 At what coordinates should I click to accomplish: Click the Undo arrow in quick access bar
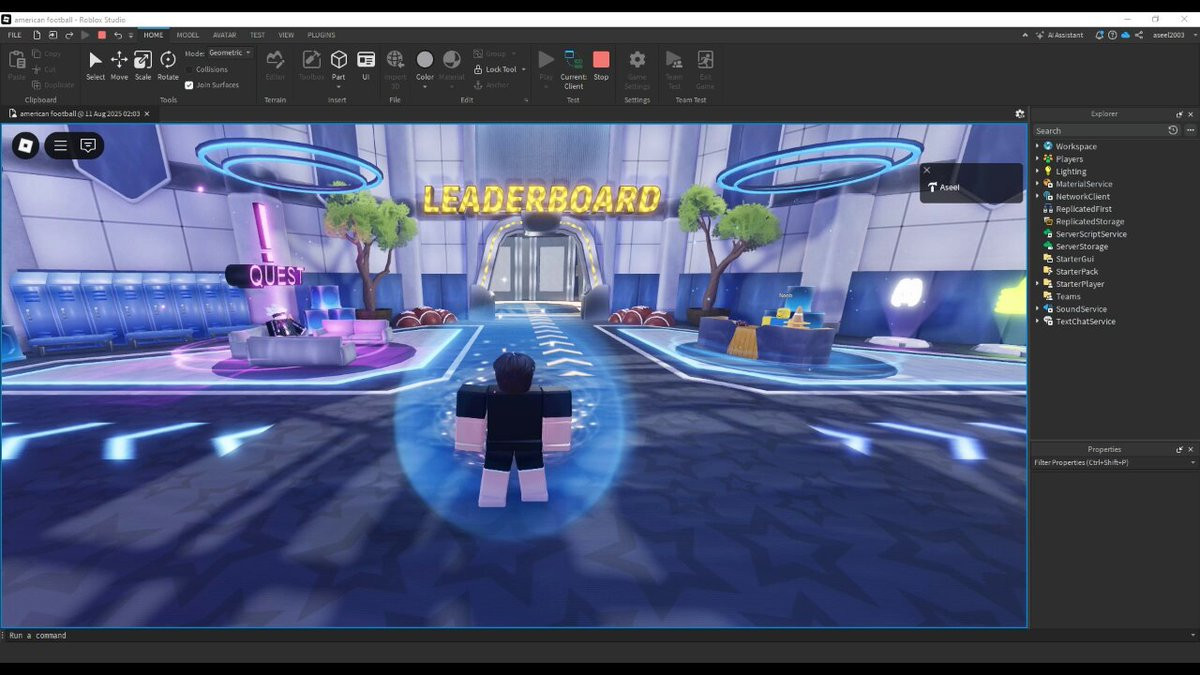coord(118,35)
